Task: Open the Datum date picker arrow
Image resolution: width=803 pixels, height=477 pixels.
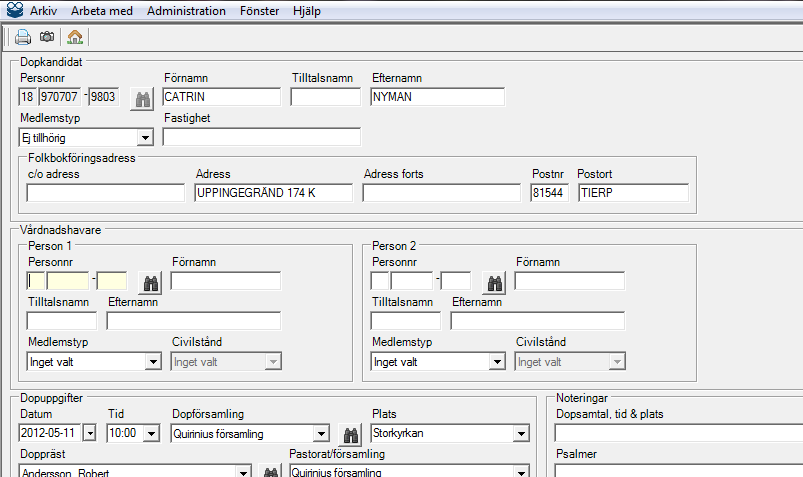Action: (90, 433)
